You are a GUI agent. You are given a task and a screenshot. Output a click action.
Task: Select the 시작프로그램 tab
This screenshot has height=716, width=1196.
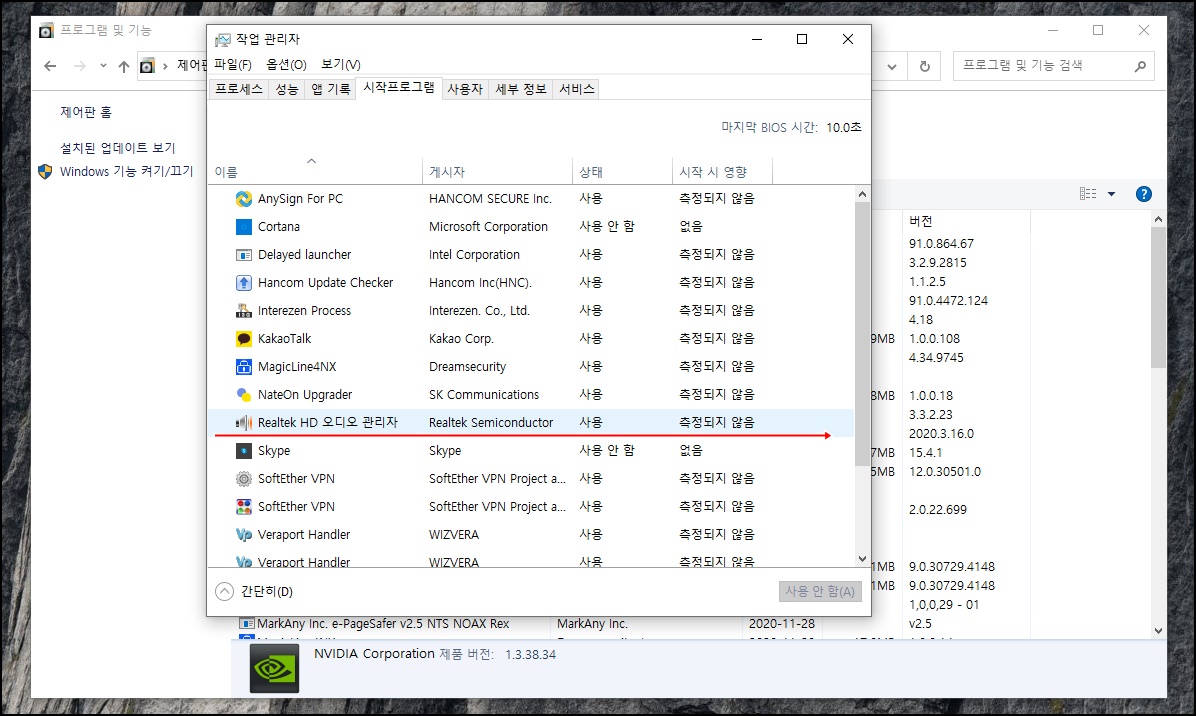pyautogui.click(x=399, y=88)
